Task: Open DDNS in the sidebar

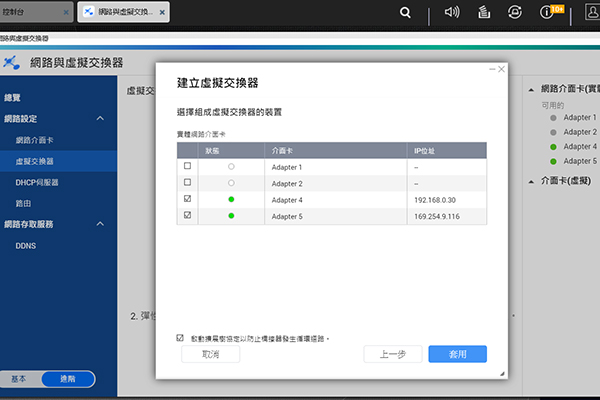Action: click(26, 246)
